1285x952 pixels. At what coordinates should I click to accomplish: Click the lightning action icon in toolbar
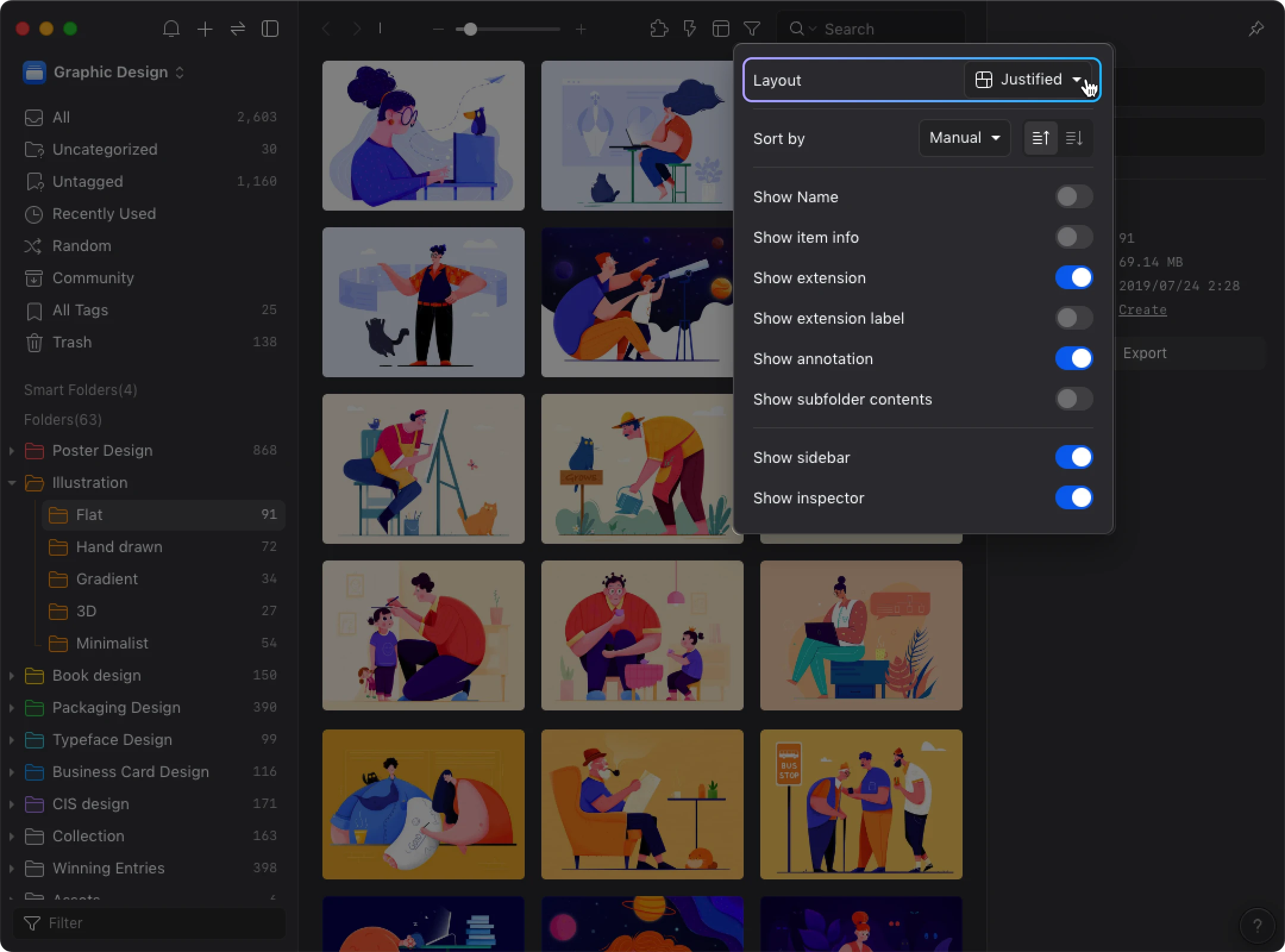[690, 29]
